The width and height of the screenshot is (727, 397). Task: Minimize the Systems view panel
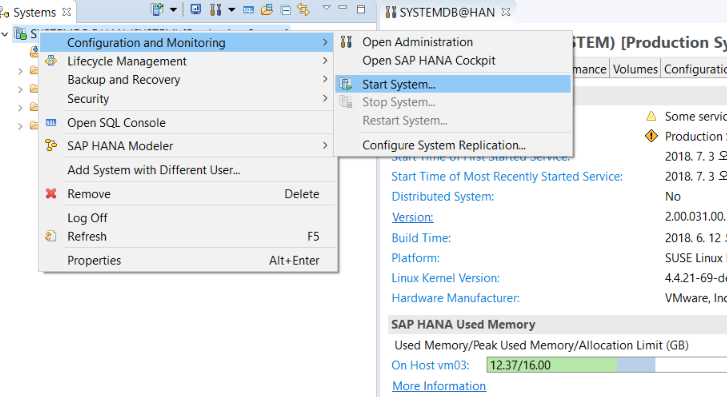pos(343,7)
